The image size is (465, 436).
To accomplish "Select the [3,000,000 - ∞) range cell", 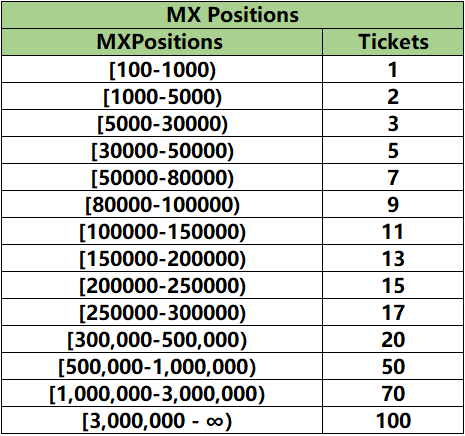I will coord(162,420).
